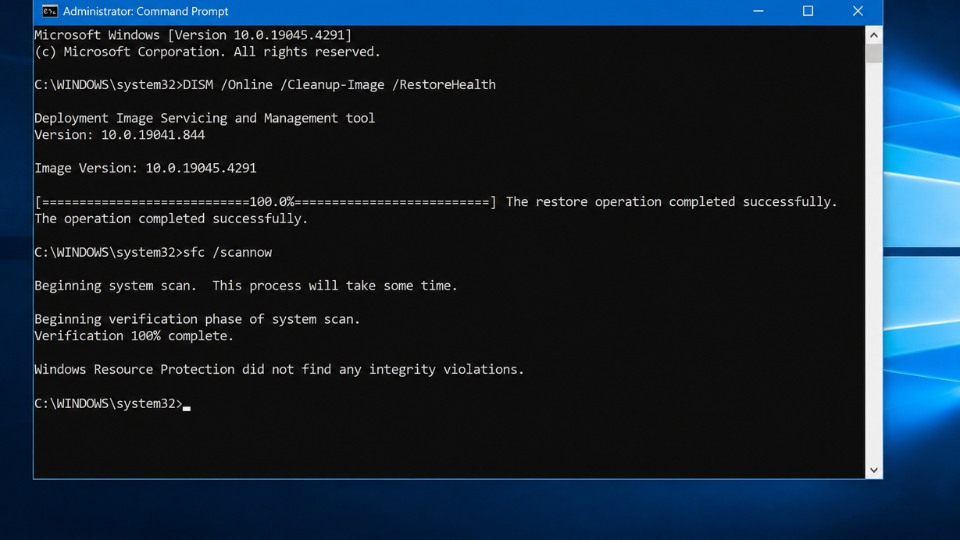Click the final 'C:\WINDOWS\system32>' prompt line
The height and width of the screenshot is (540, 960).
[112, 403]
